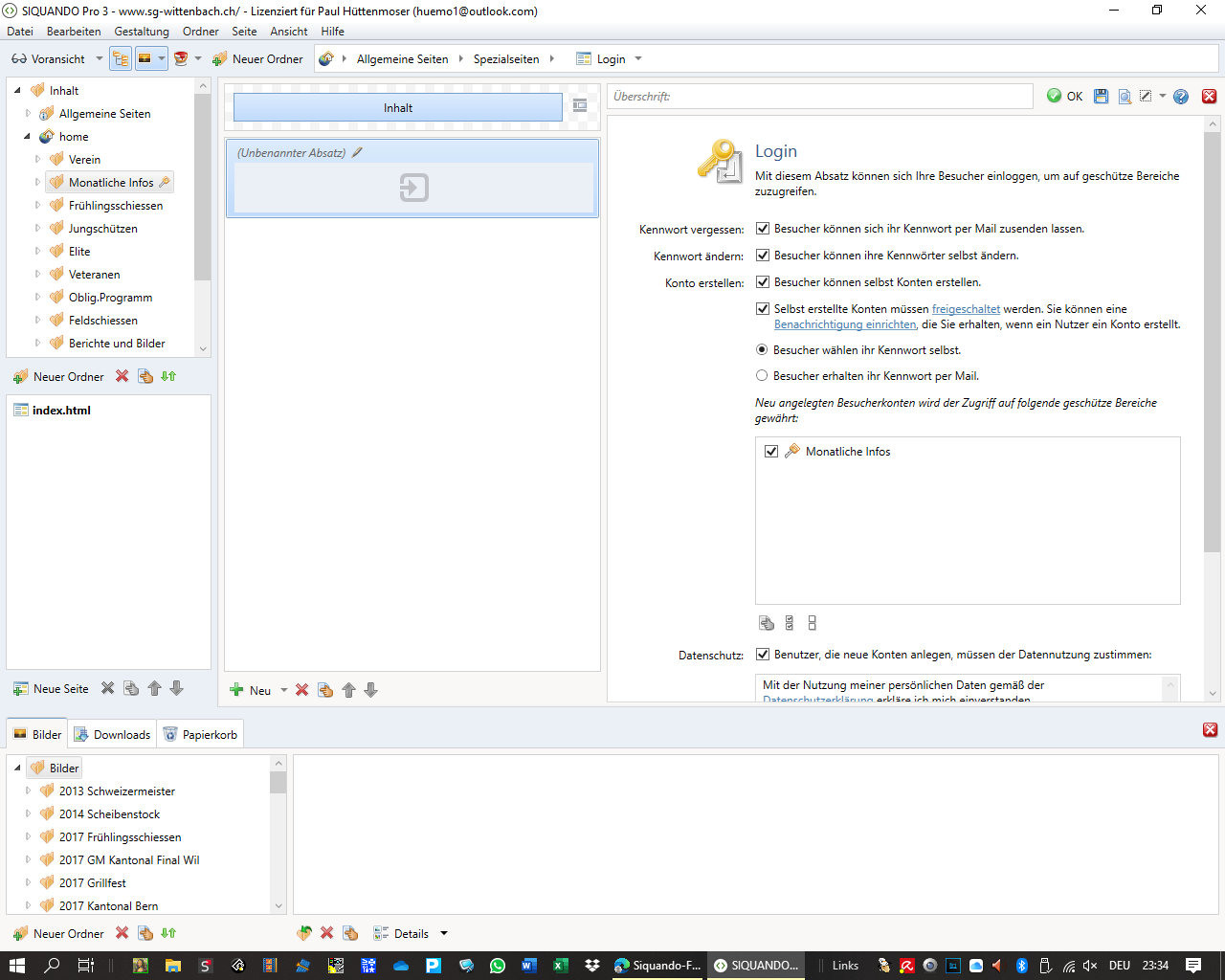Viewport: 1225px width, 980px height.
Task: Click the Neuer Ordner button in the top toolbar
Action: 257,58
